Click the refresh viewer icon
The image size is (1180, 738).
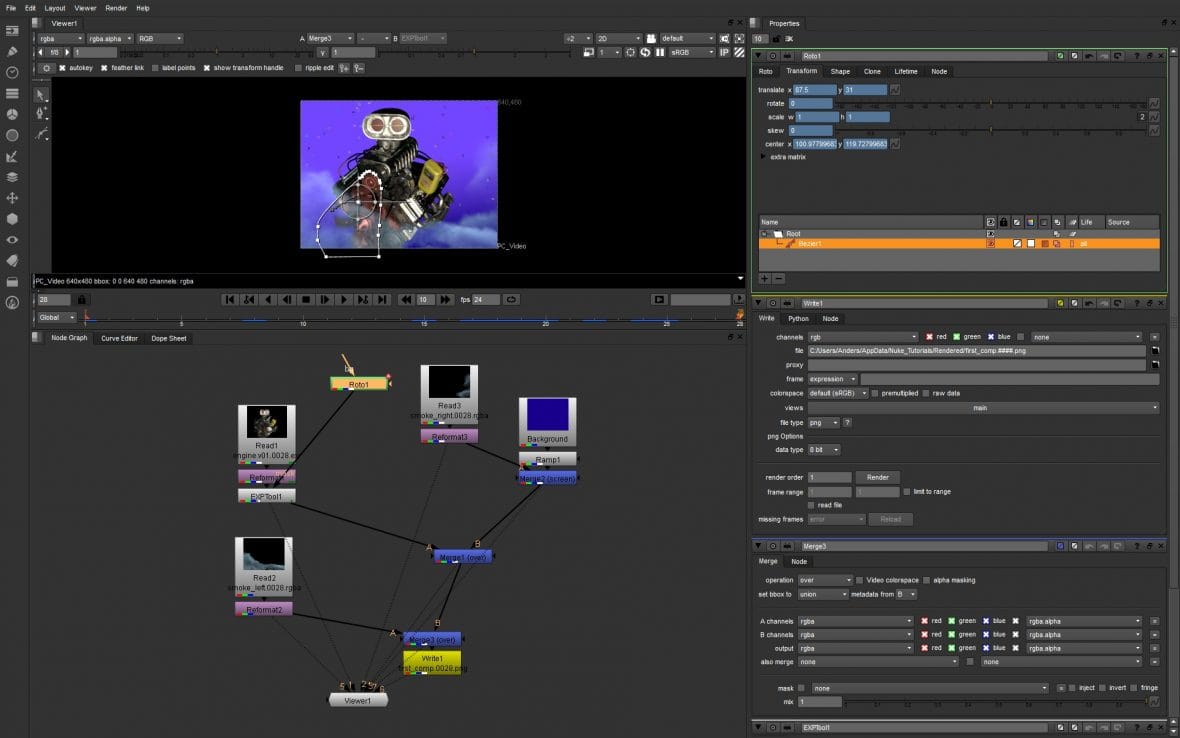(645, 53)
